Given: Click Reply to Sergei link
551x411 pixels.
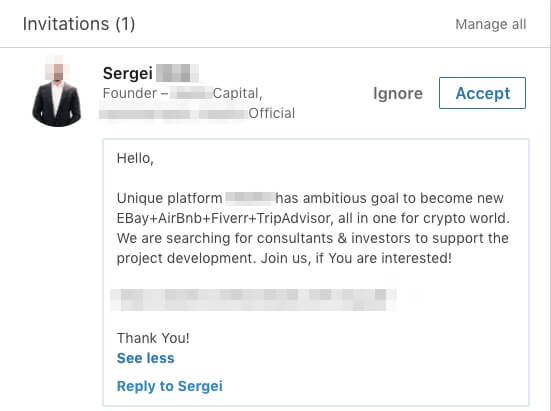Looking at the screenshot, I should point(170,386).
